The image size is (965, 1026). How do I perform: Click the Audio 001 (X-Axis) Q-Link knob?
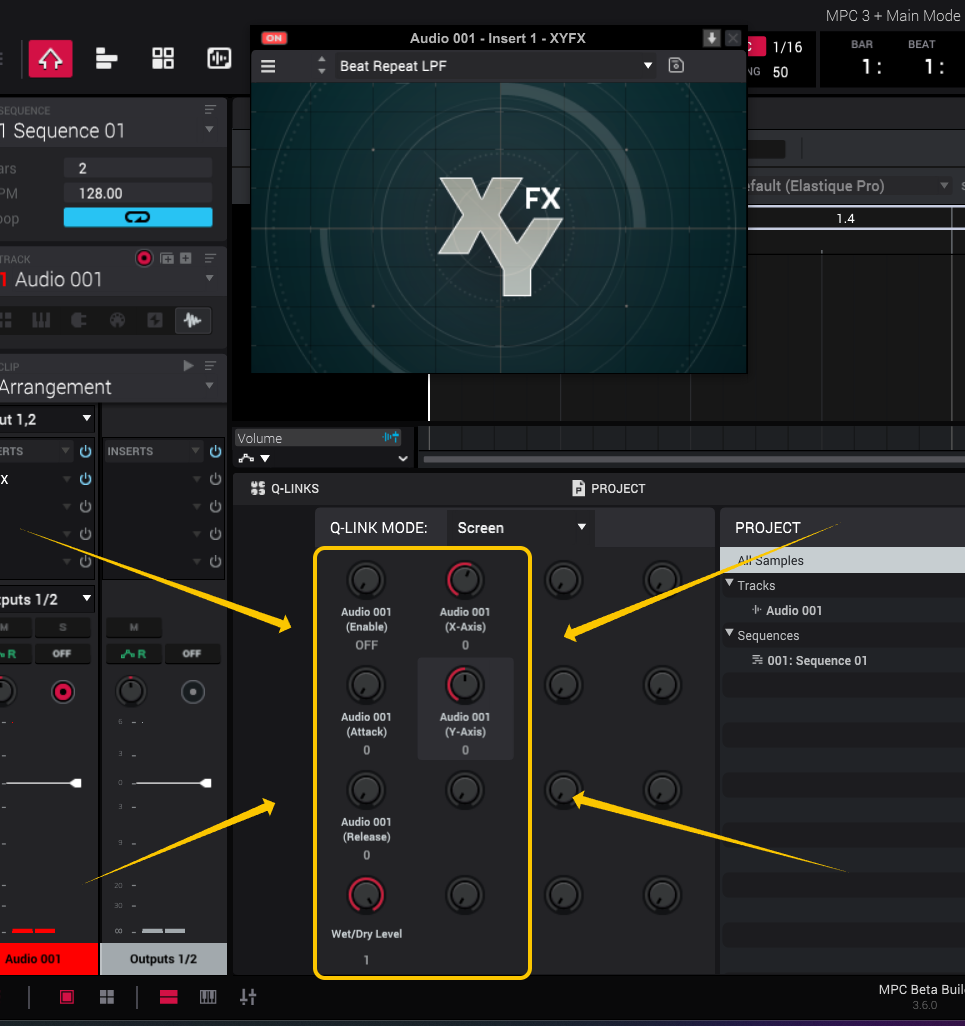(x=465, y=580)
